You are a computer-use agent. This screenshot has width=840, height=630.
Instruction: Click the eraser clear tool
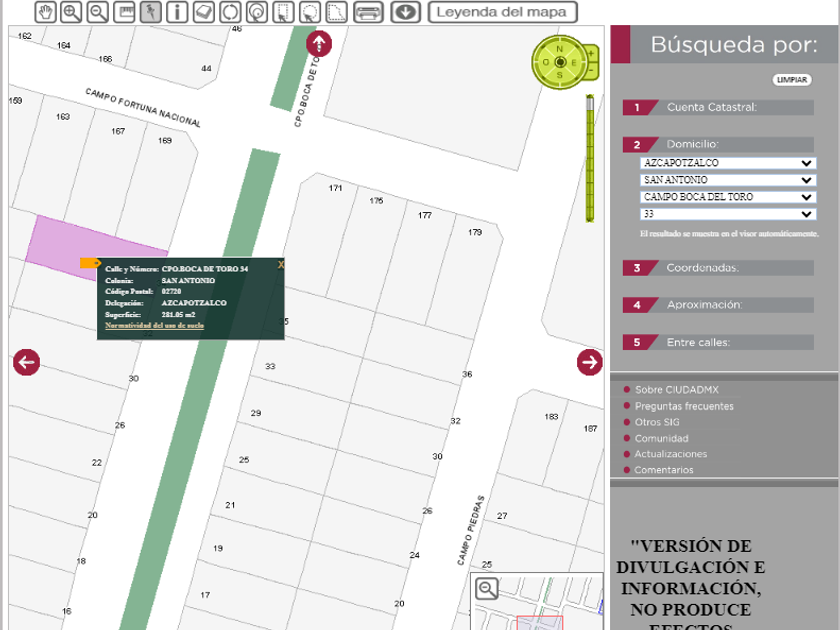(x=203, y=12)
